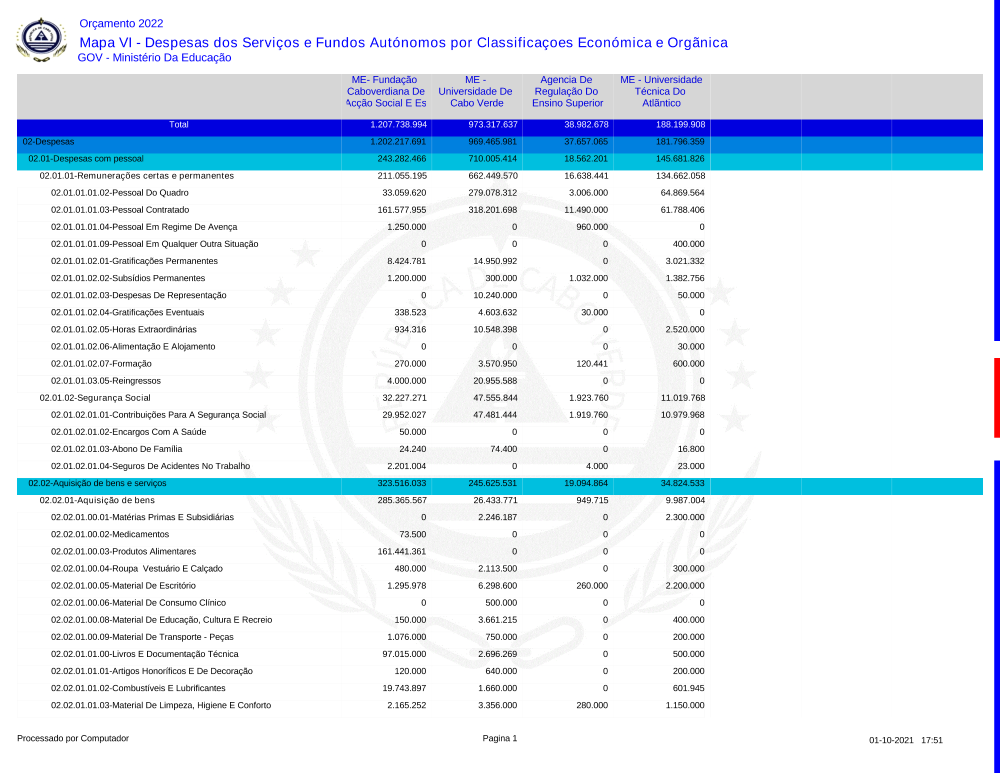1000x773 pixels.
Task: Select the 02.01-Despesas com pessoal row
Action: tap(86, 159)
